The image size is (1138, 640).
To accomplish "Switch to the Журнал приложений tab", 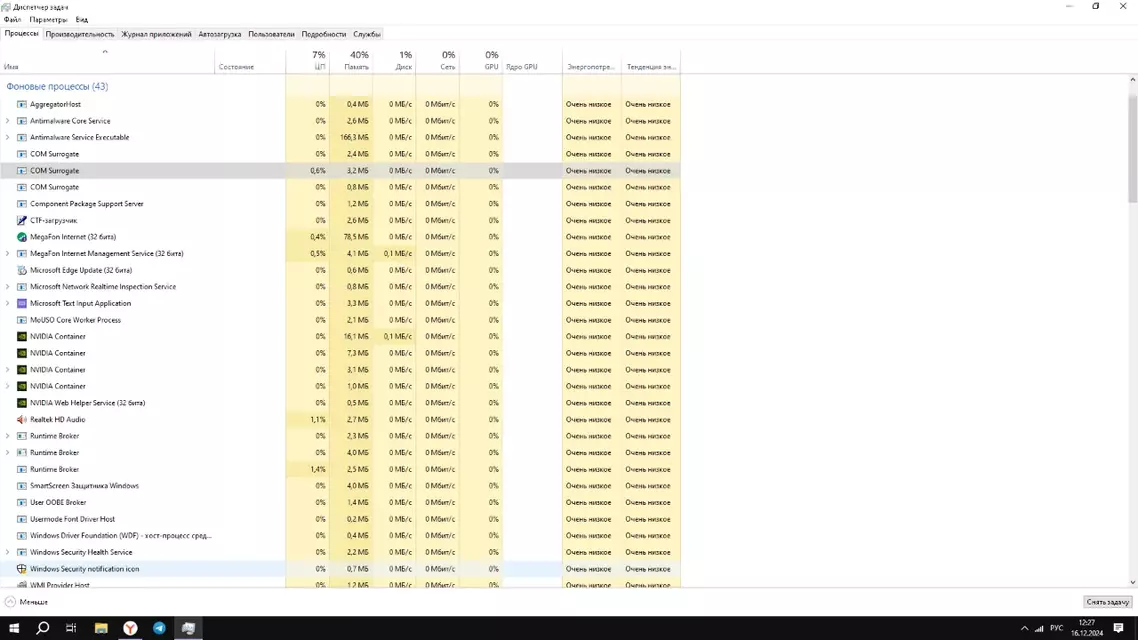I will (156, 34).
